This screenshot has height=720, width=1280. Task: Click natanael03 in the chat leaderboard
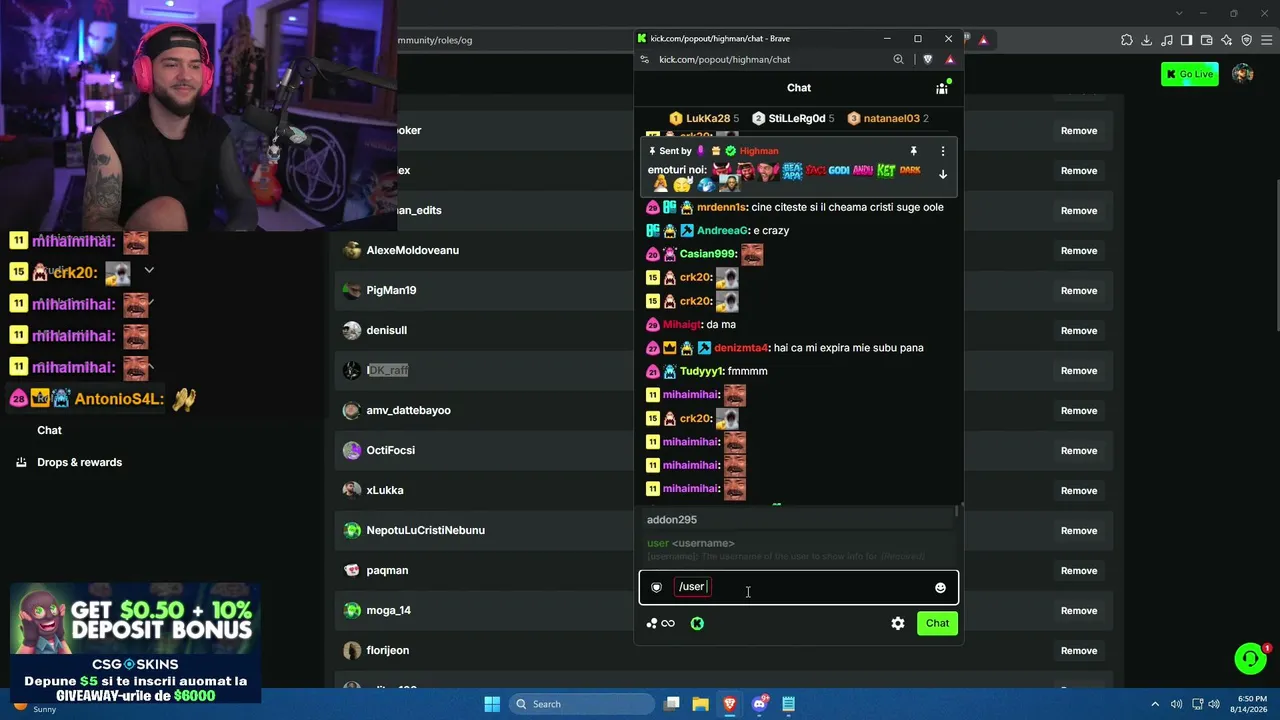click(892, 118)
